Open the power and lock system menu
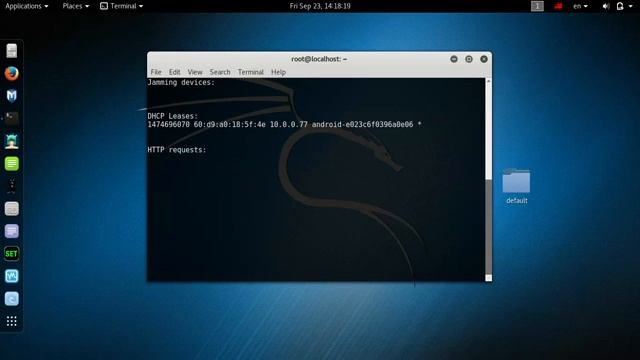Viewport: 640px width, 360px height. (x=620, y=6)
